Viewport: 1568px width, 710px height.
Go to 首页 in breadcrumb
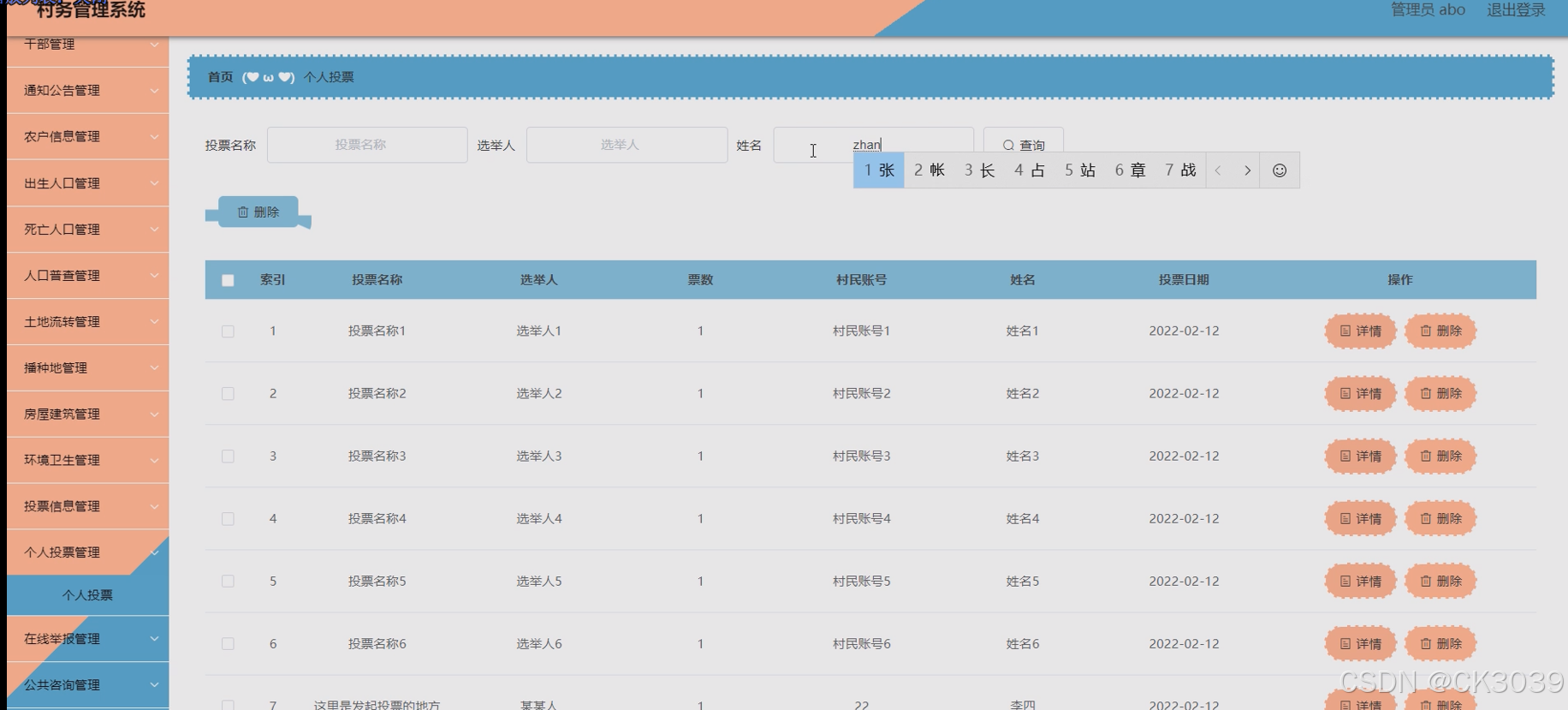(220, 77)
